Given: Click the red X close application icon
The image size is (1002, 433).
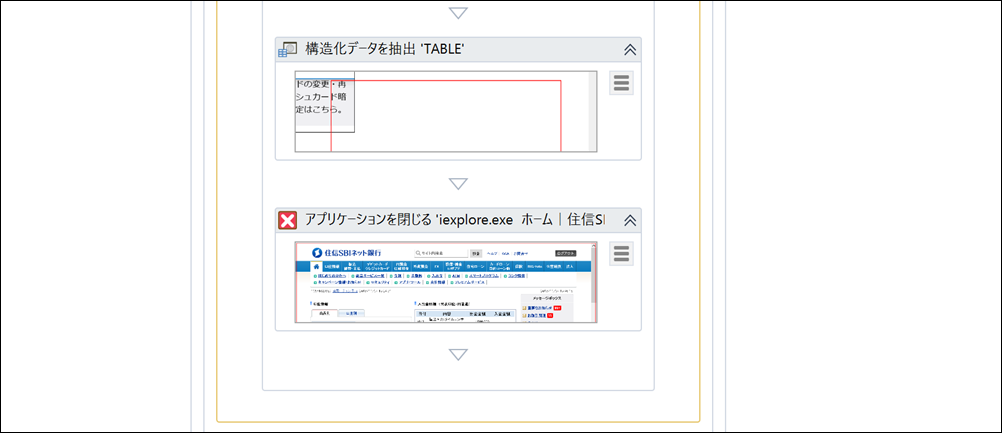Looking at the screenshot, I should (288, 220).
